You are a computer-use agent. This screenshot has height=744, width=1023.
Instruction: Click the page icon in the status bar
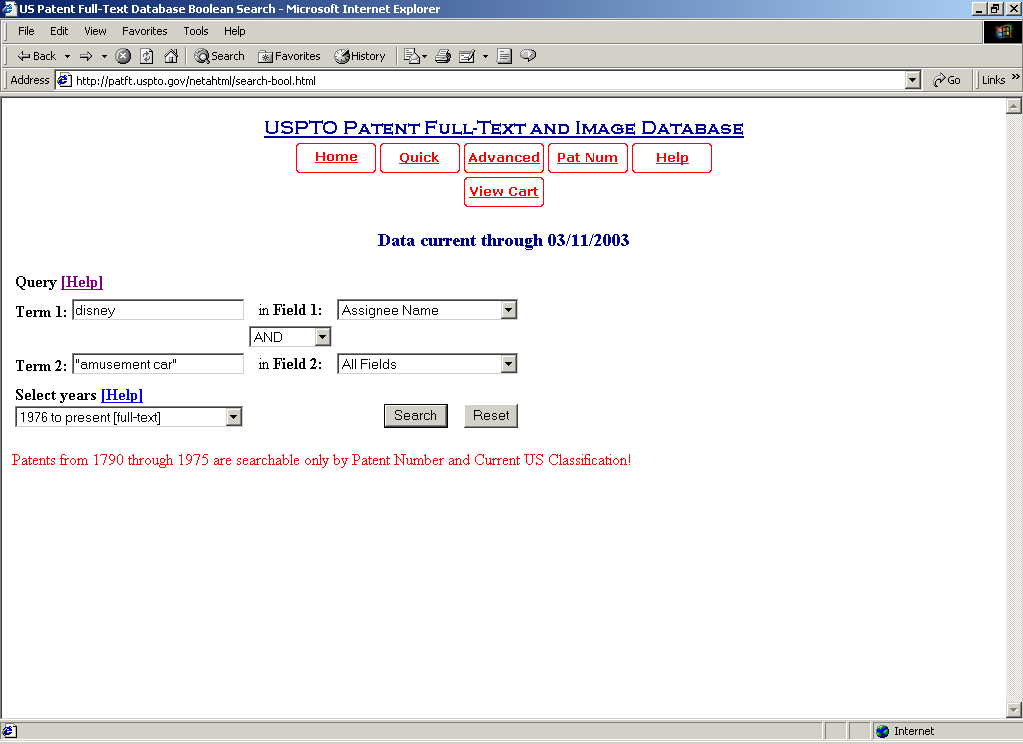[x=9, y=731]
